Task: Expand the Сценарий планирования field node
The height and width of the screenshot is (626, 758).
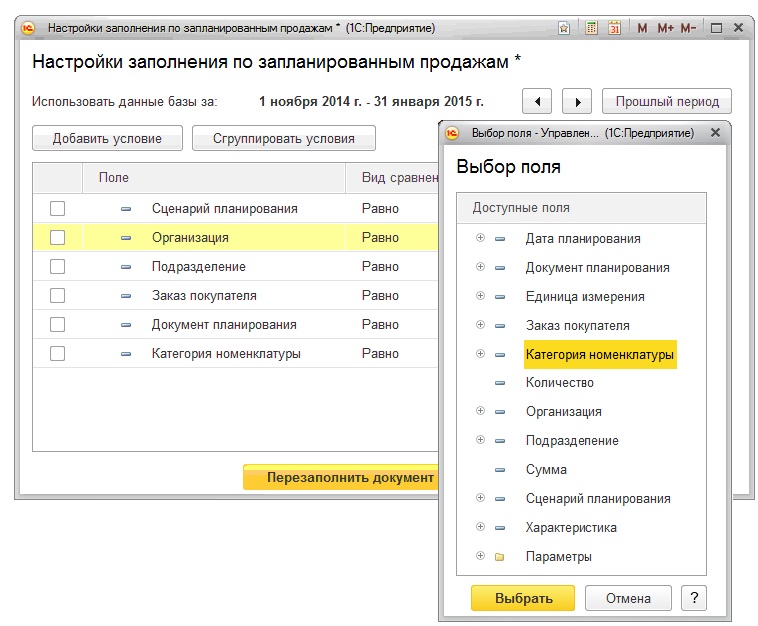Action: click(480, 497)
